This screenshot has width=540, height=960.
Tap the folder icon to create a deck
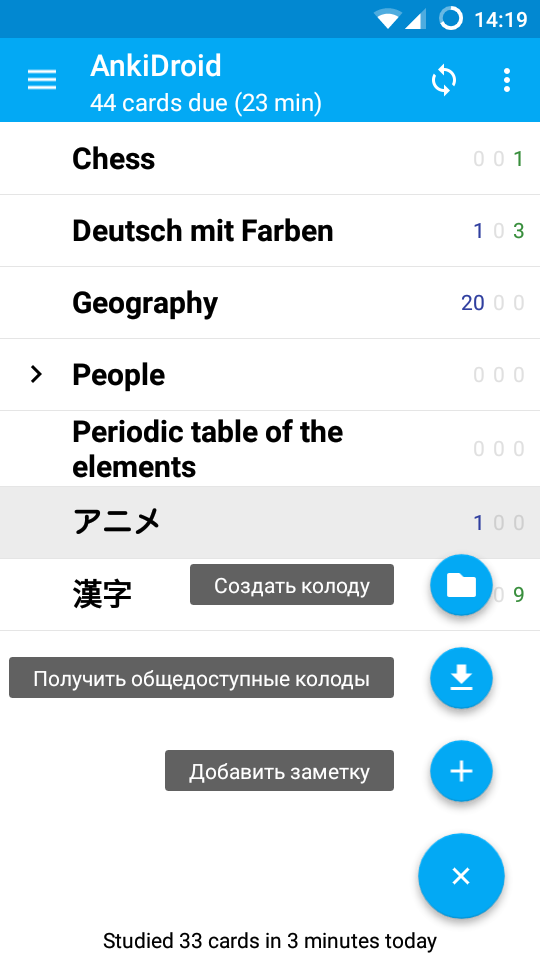461,585
